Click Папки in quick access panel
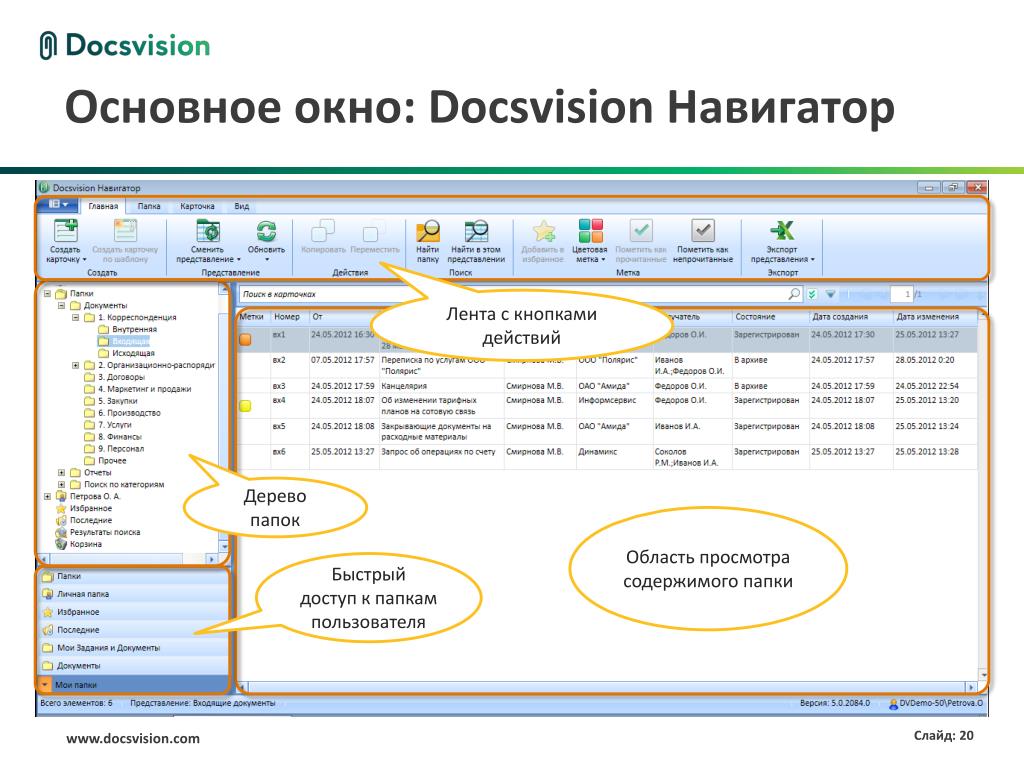 point(133,576)
